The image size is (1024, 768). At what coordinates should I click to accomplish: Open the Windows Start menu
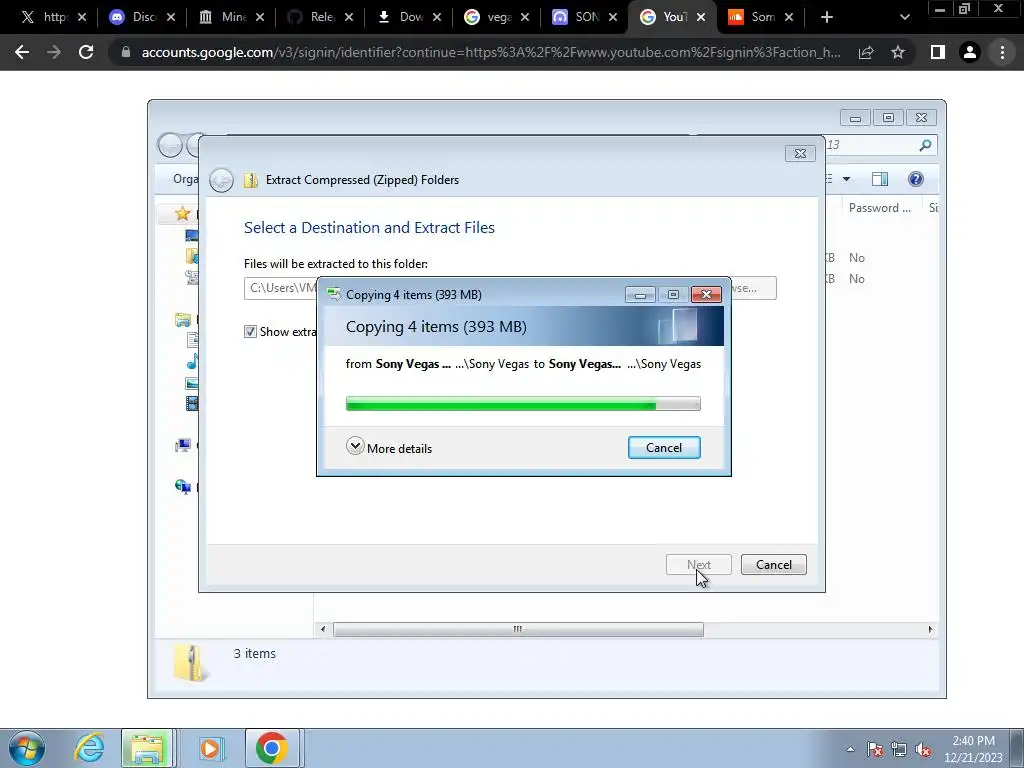click(x=27, y=748)
